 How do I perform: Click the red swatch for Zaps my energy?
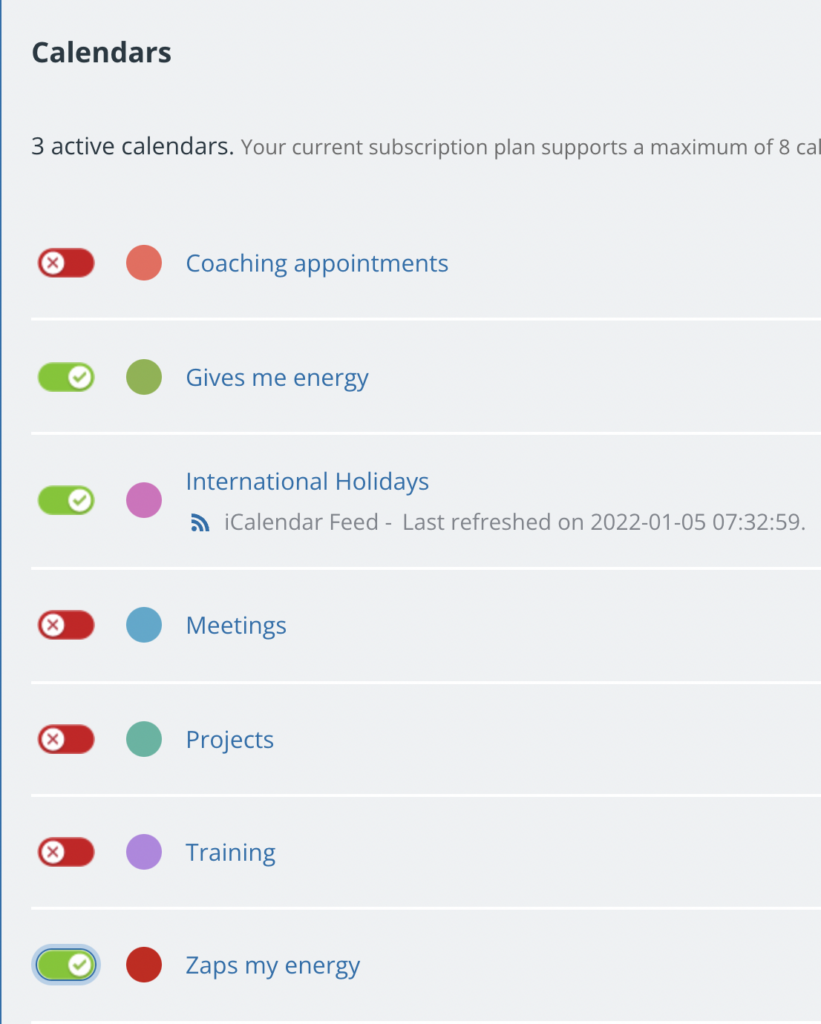[x=143, y=965]
